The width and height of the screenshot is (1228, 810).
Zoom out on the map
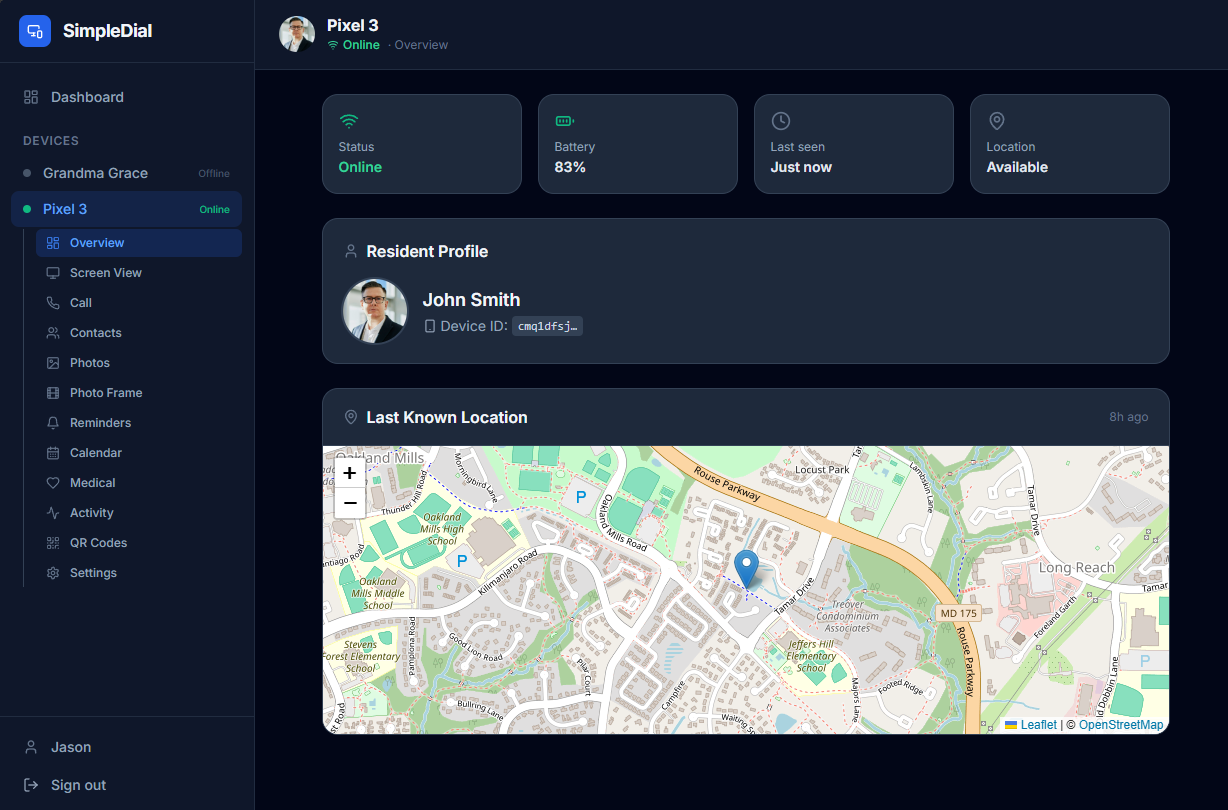click(x=350, y=503)
